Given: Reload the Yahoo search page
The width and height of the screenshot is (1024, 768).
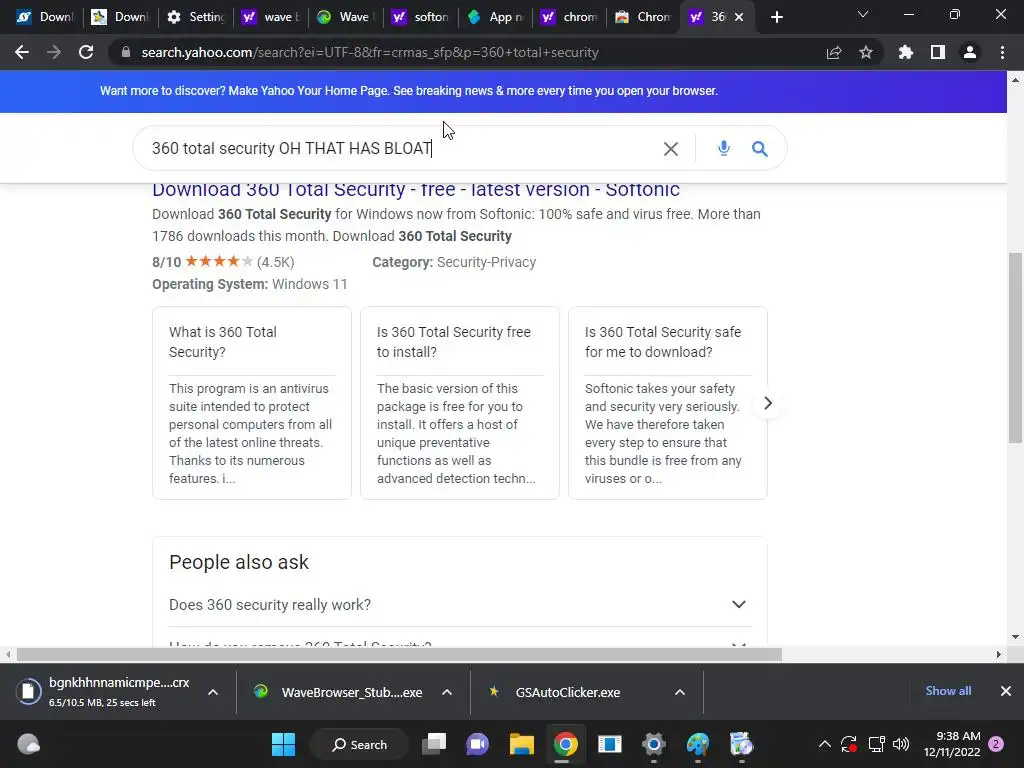Looking at the screenshot, I should [x=86, y=52].
